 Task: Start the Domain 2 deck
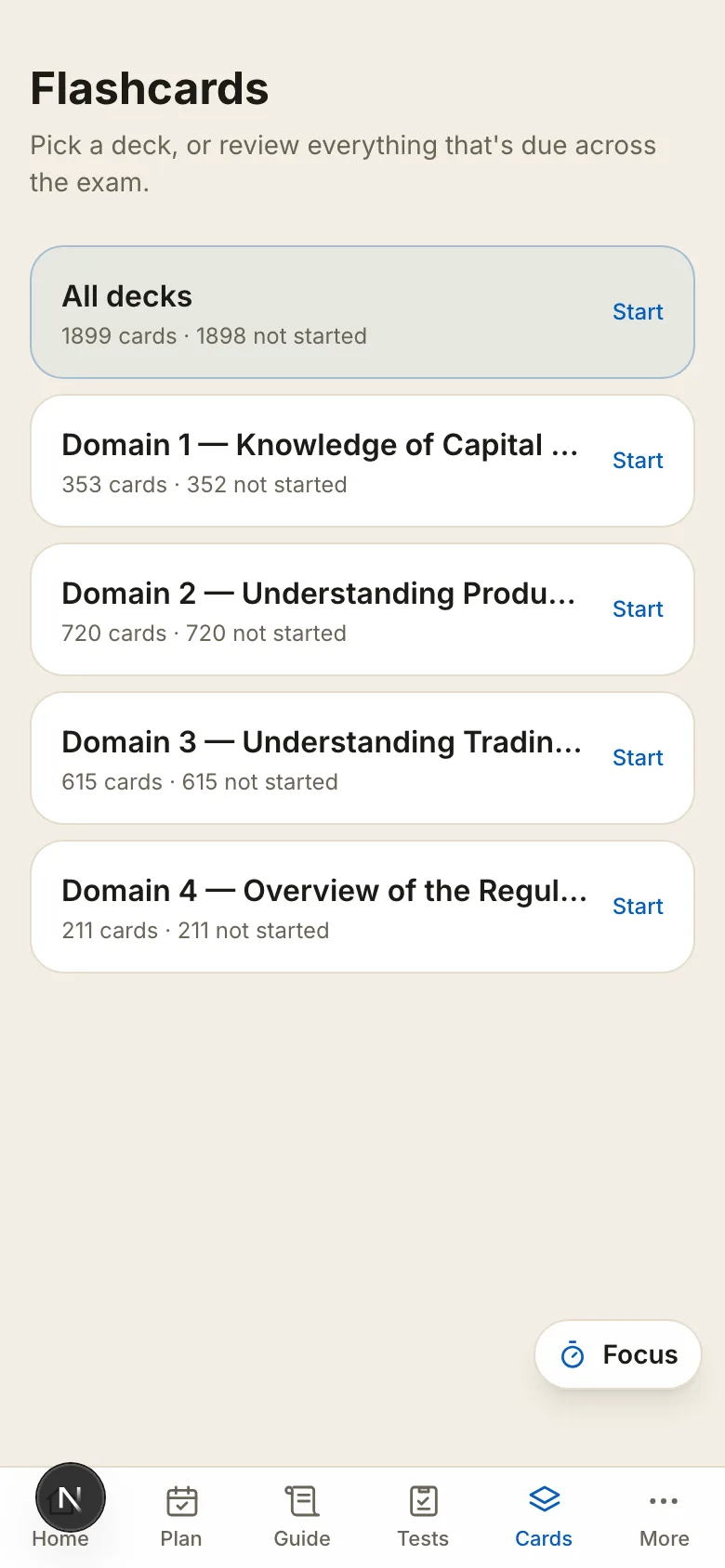638,609
